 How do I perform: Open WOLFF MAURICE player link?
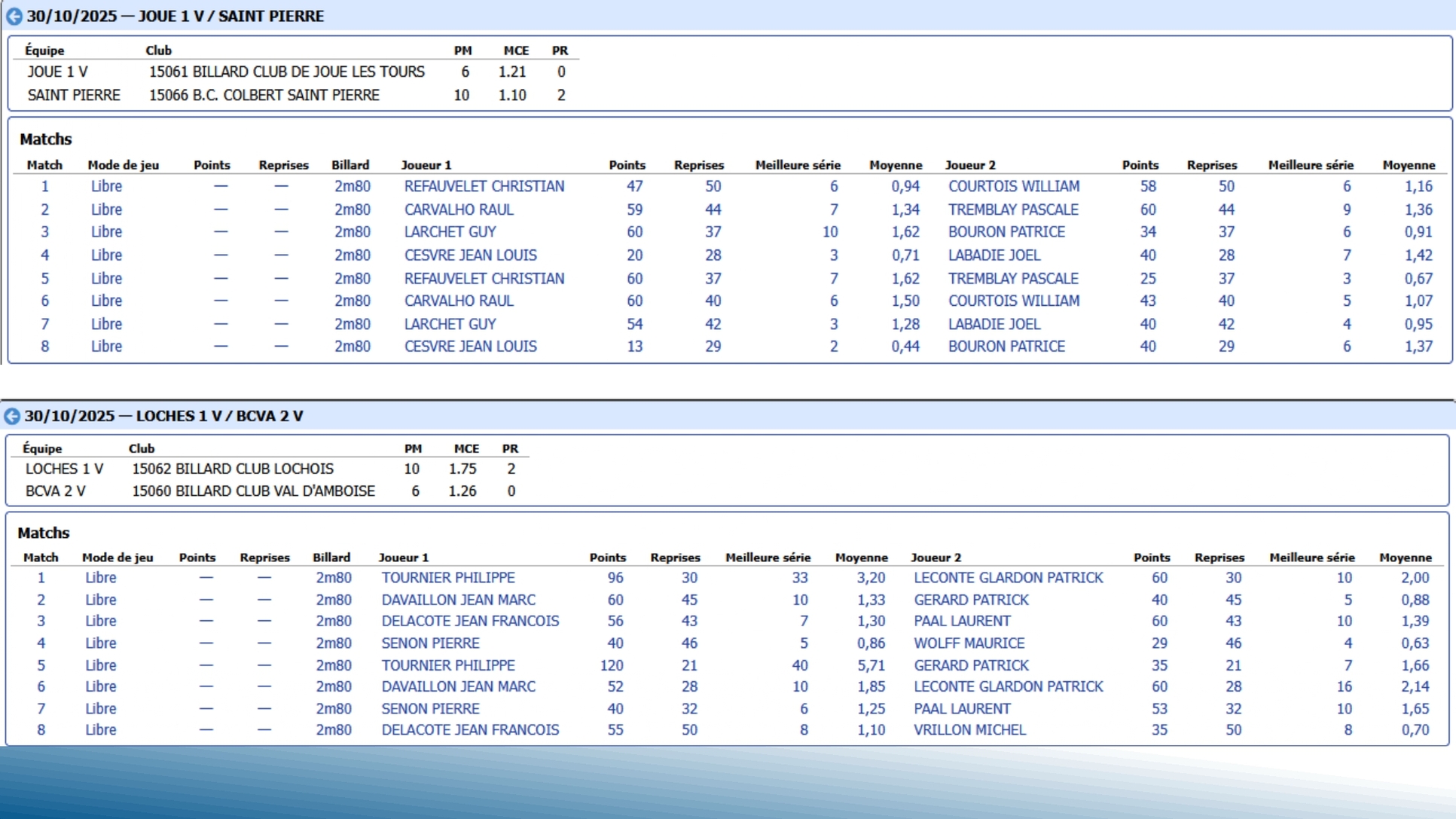pos(969,643)
